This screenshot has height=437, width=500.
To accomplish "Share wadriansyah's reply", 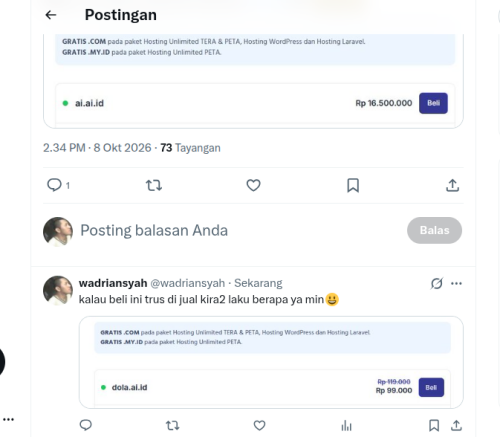I will coord(456,425).
